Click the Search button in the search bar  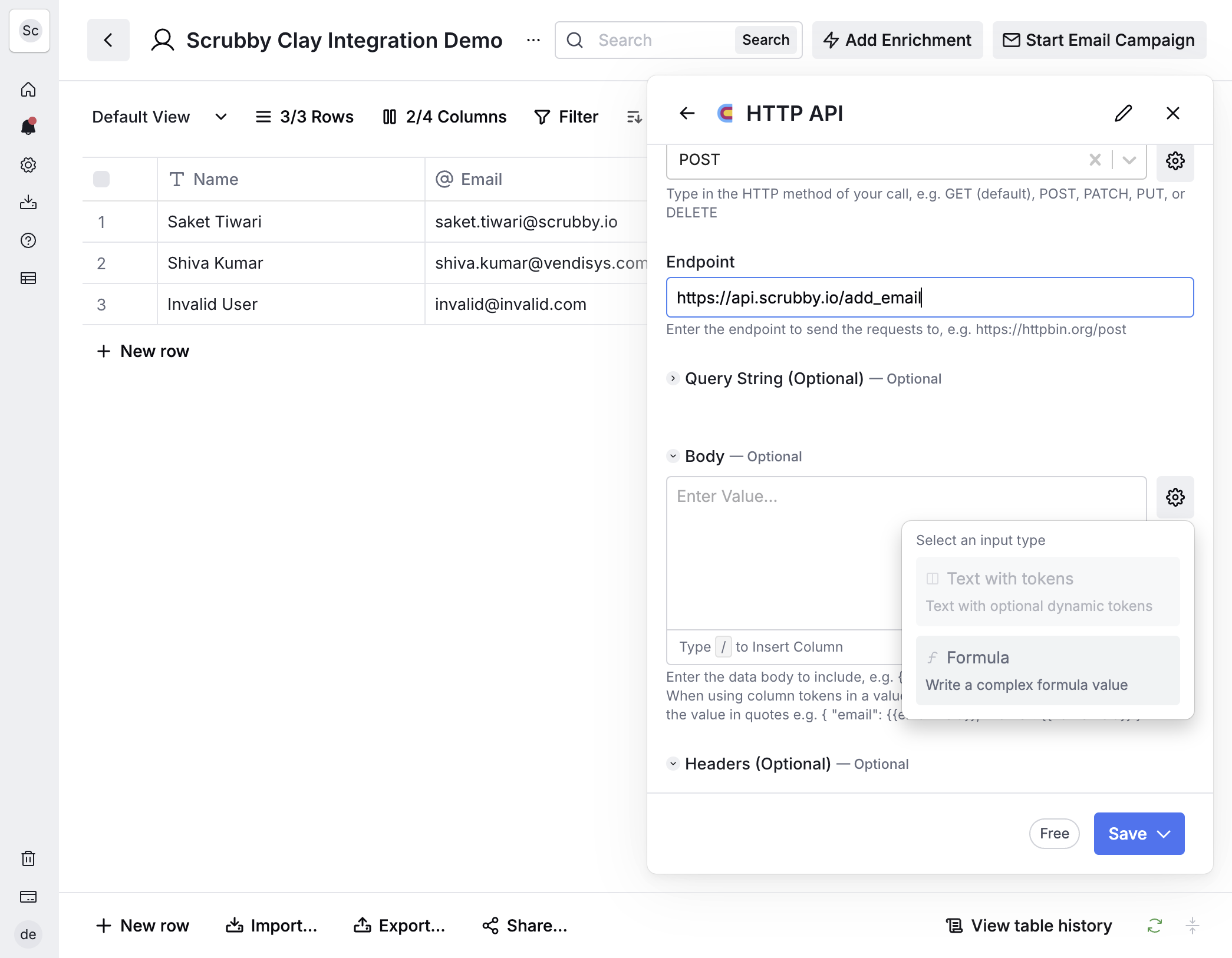click(x=766, y=40)
